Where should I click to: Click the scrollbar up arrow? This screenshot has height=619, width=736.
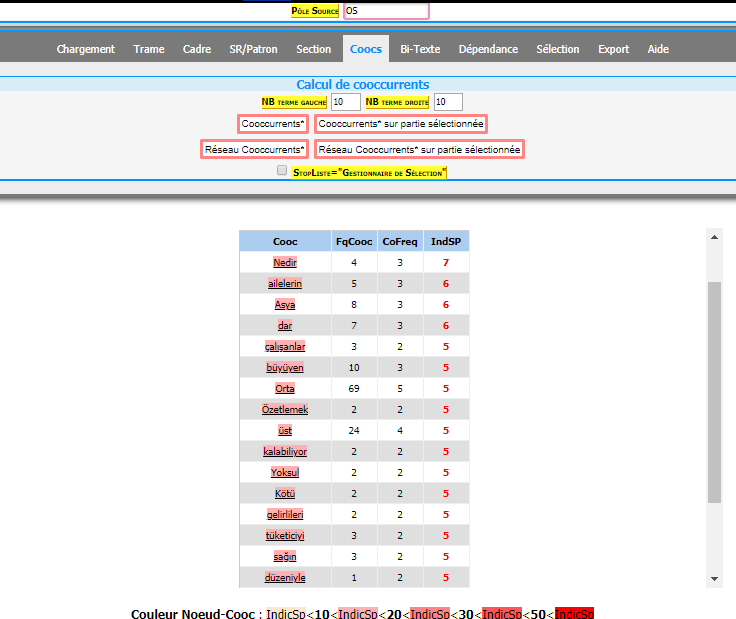coord(714,237)
